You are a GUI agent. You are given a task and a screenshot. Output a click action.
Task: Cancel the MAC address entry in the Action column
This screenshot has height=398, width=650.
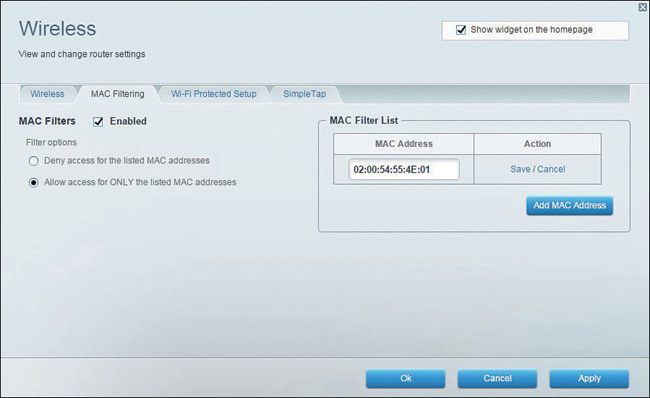point(551,169)
